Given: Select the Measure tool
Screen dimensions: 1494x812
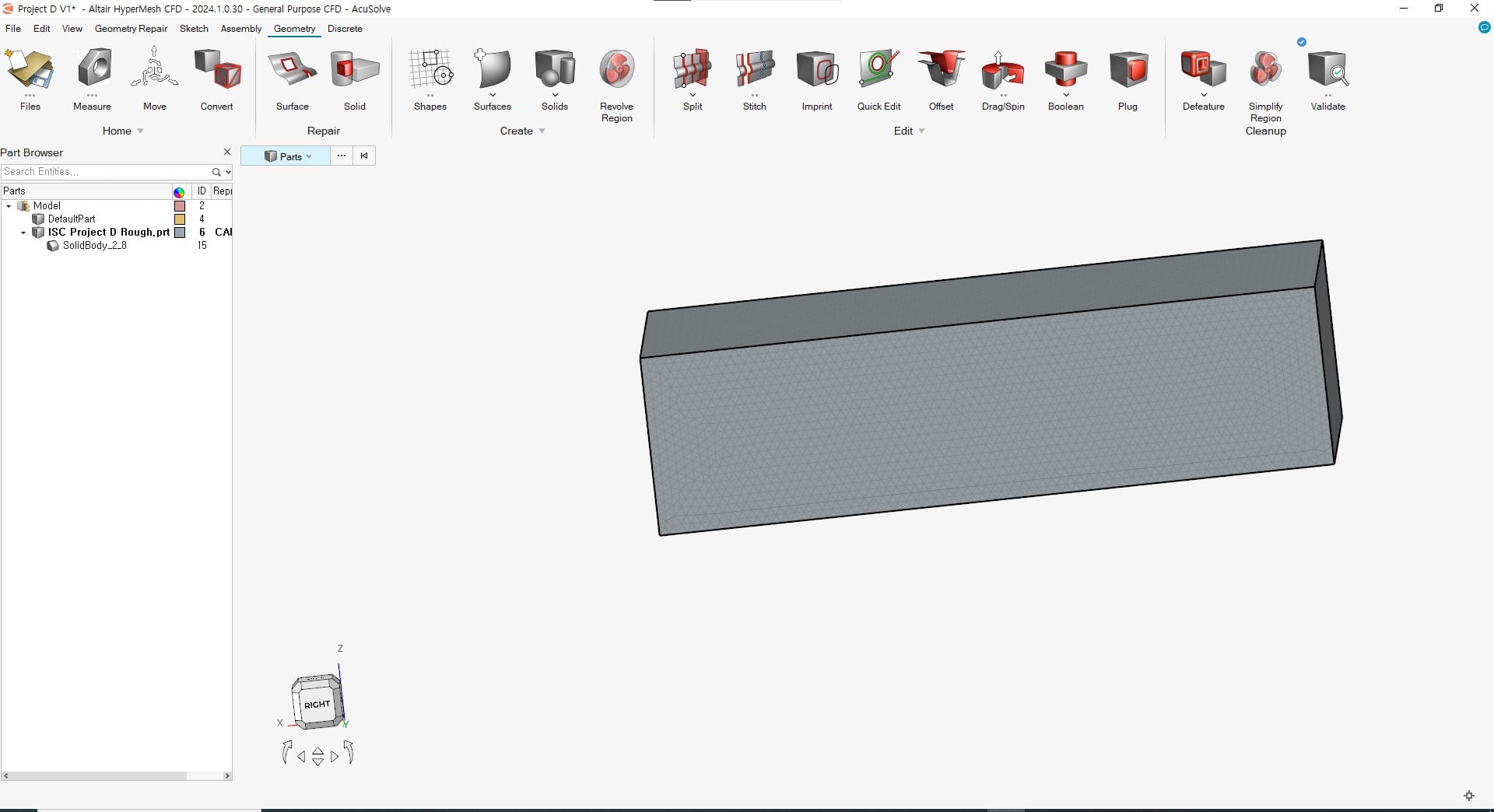Looking at the screenshot, I should pos(92,78).
